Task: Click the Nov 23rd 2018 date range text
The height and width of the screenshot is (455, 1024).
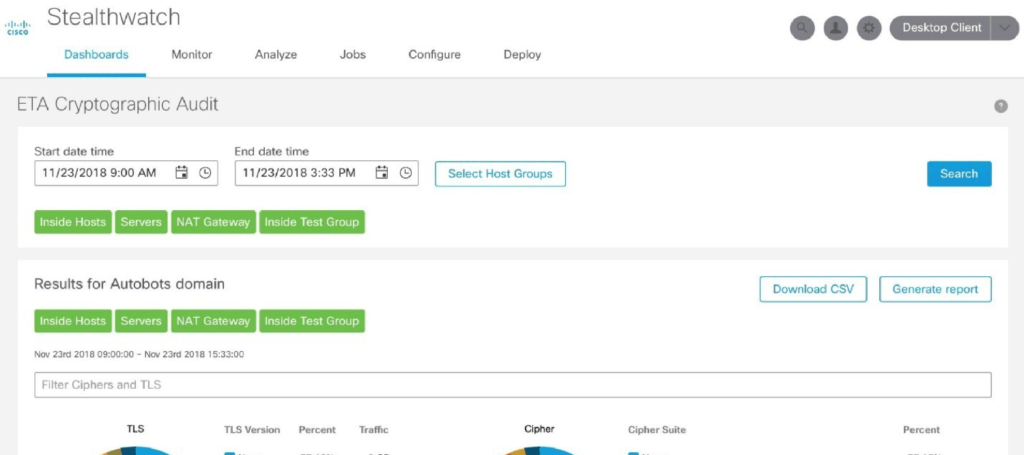Action: [139, 354]
